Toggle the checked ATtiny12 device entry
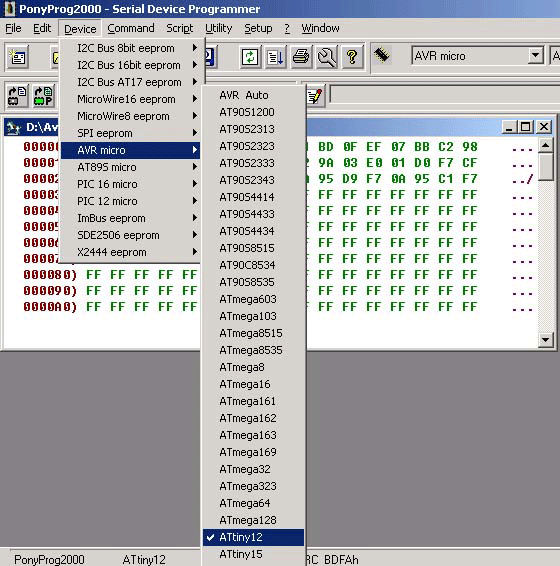Viewport: 560px width, 566px height. pyautogui.click(x=253, y=537)
